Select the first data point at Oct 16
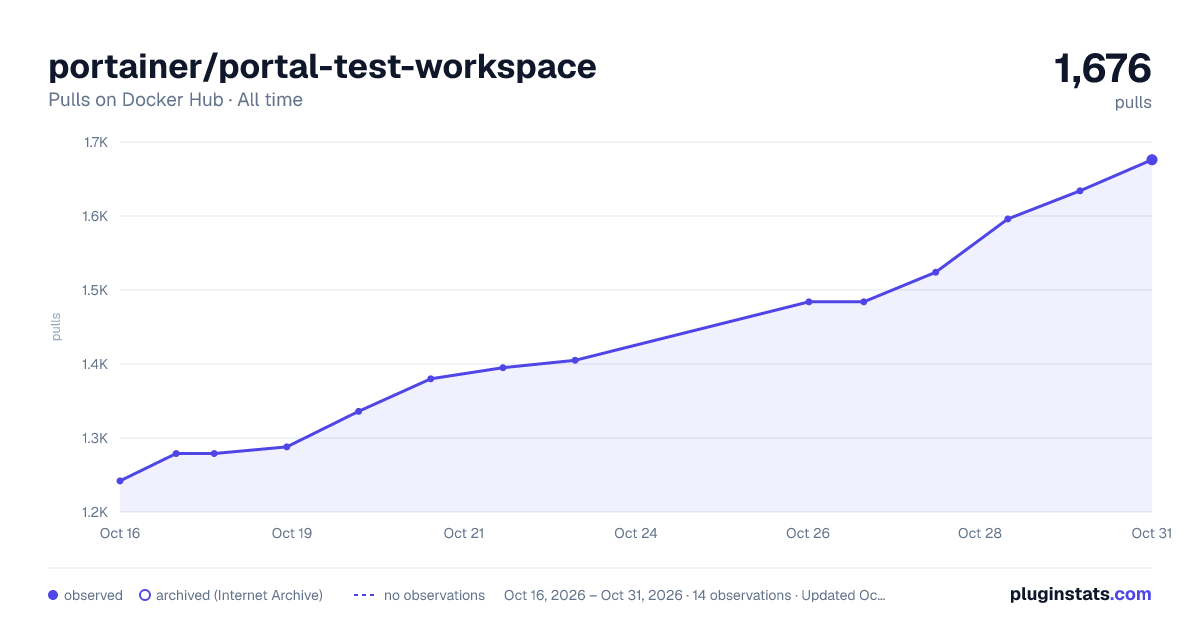1200x630 pixels. (120, 481)
